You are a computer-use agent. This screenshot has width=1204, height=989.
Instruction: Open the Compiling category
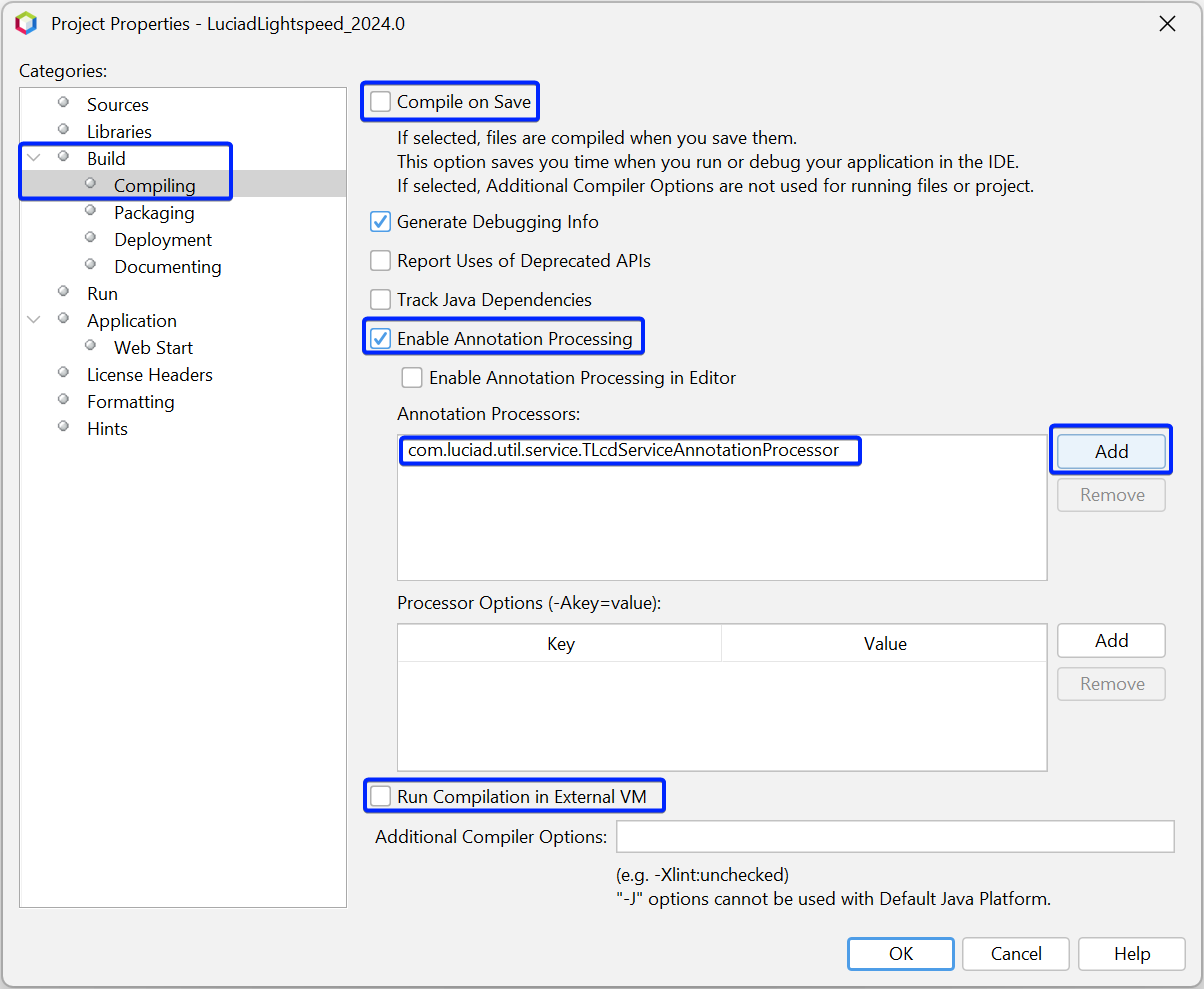pos(154,186)
